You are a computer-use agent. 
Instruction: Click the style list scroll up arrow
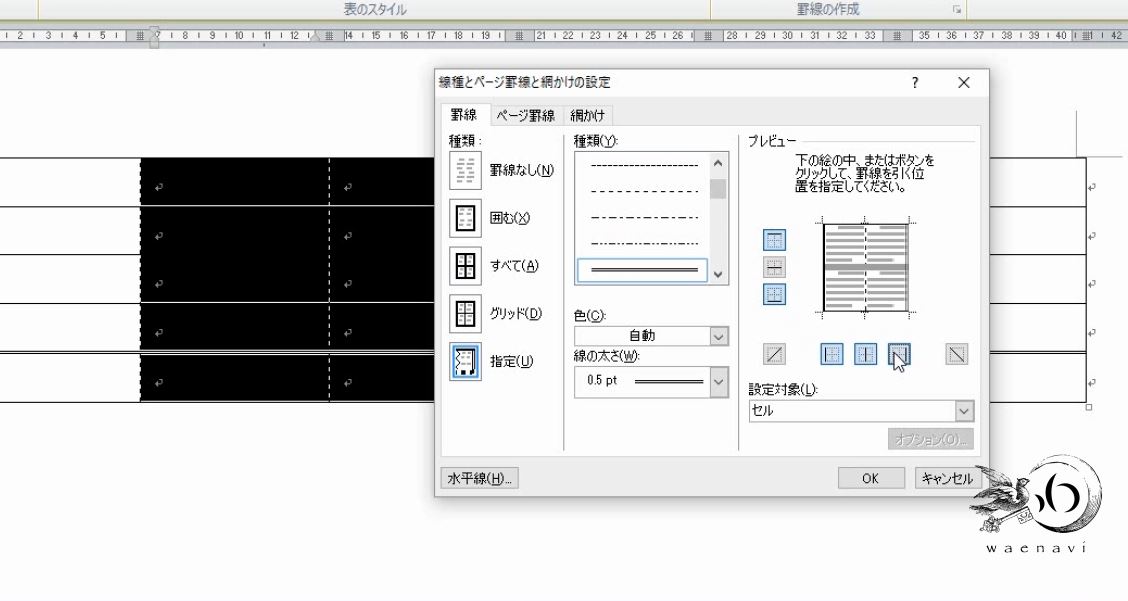pyautogui.click(x=718, y=163)
